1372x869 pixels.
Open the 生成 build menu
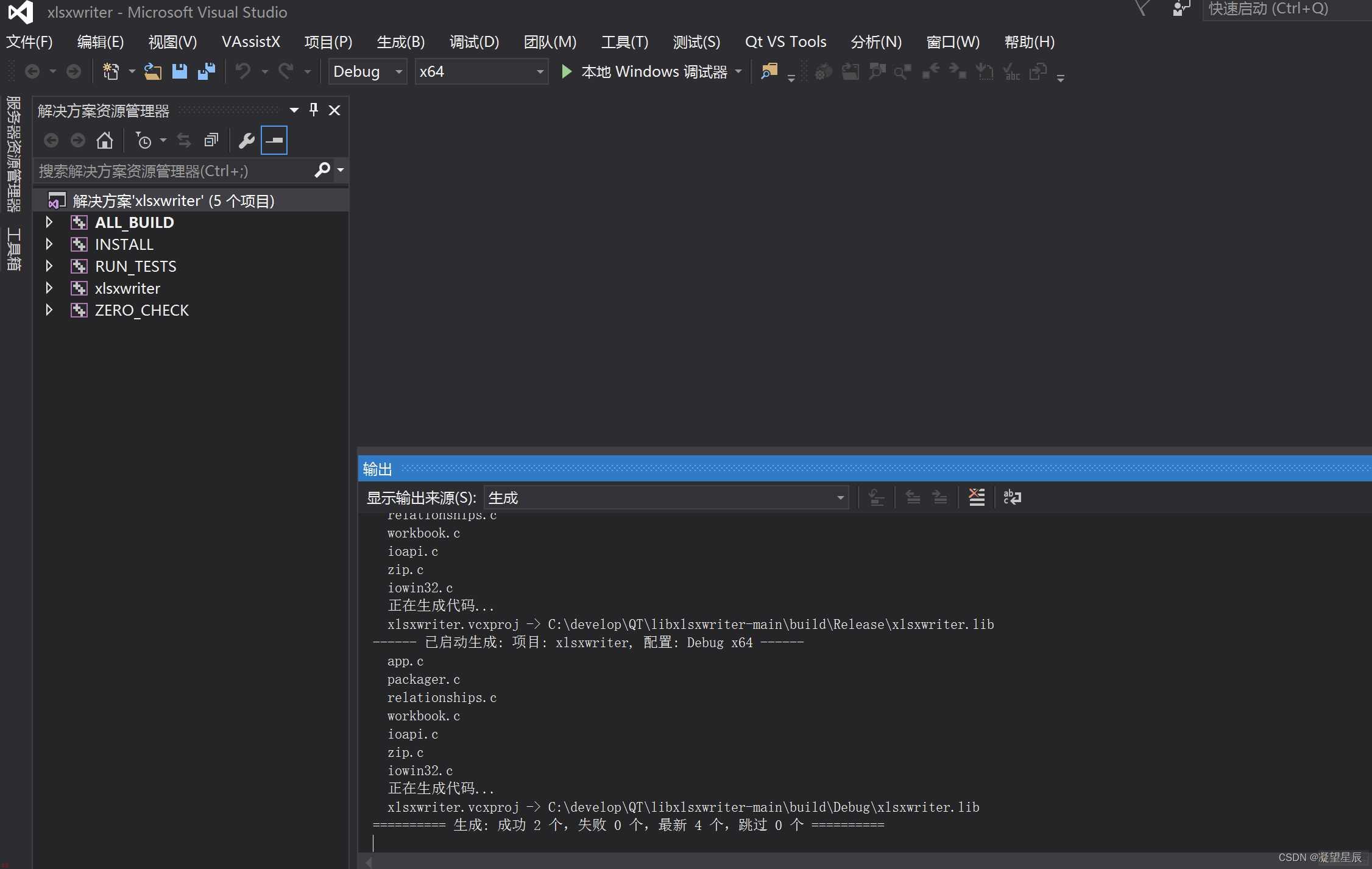(x=399, y=41)
